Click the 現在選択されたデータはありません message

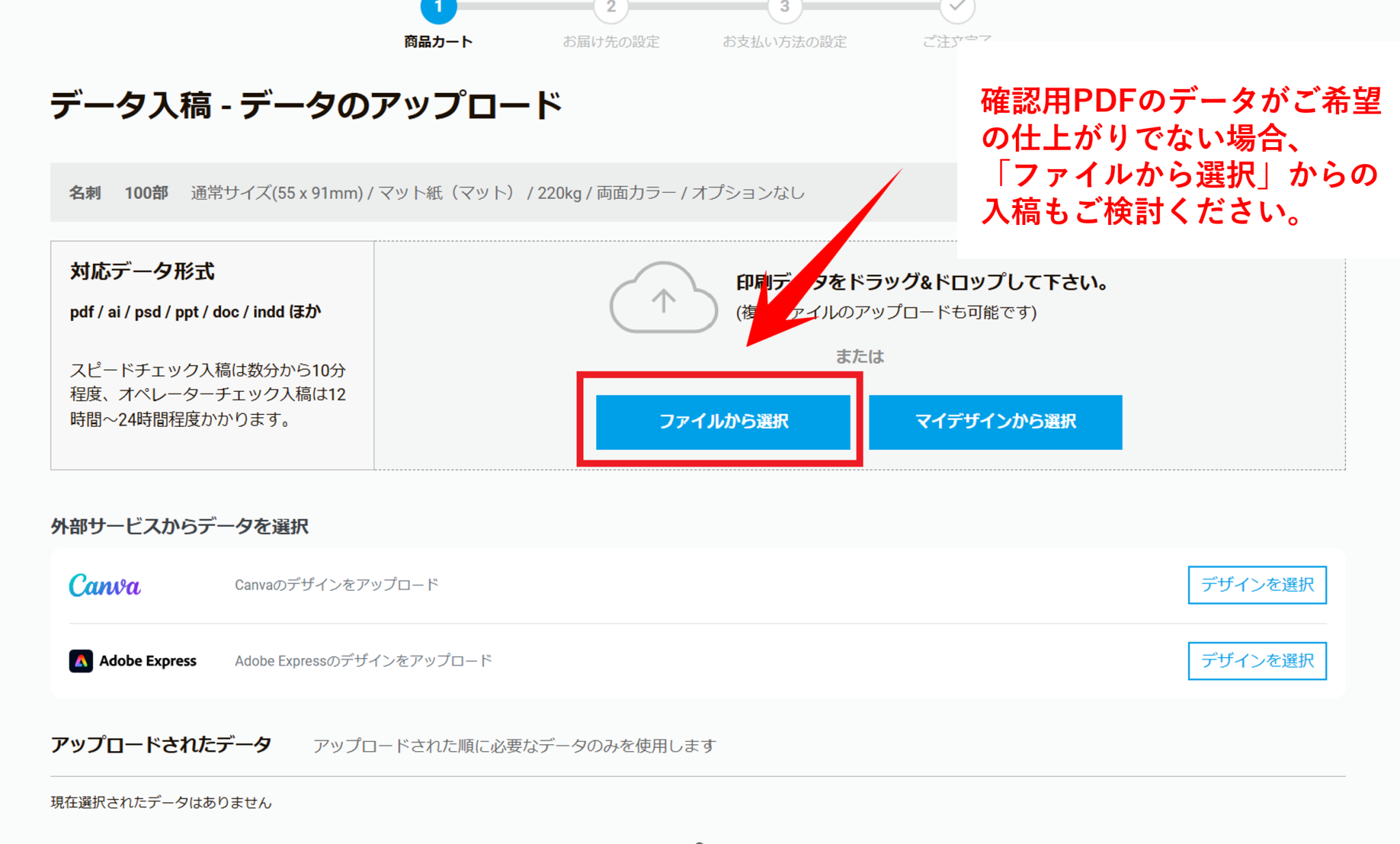tap(161, 802)
